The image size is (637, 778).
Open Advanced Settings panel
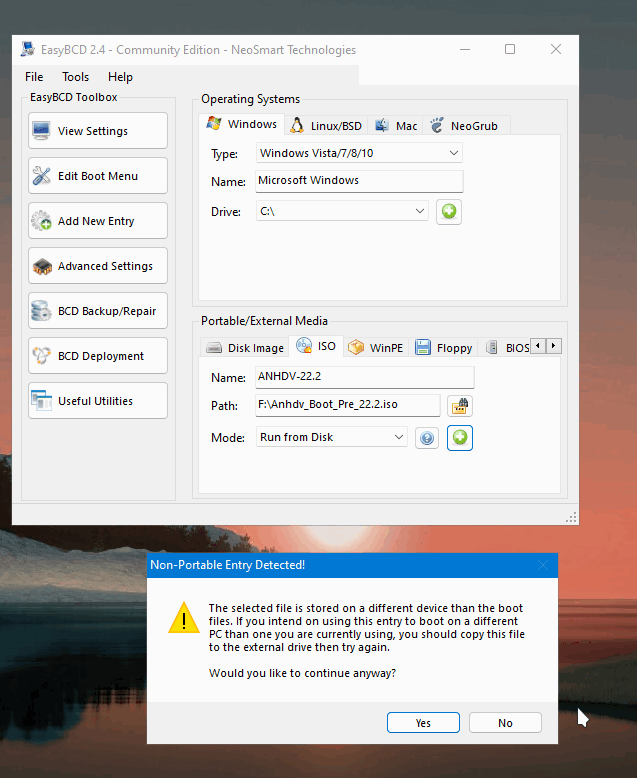pyautogui.click(x=98, y=266)
